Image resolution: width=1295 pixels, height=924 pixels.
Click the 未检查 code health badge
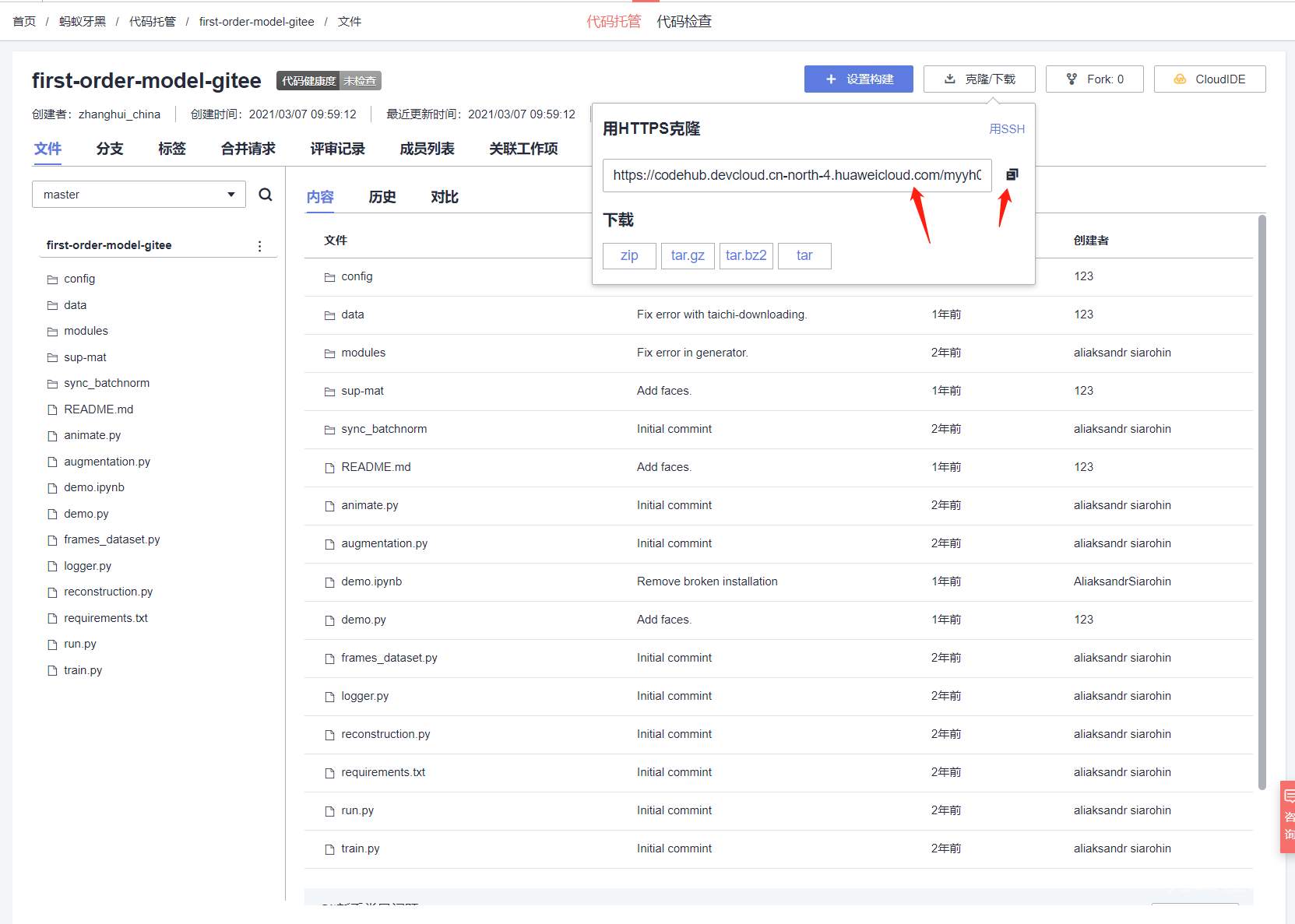pyautogui.click(x=360, y=81)
